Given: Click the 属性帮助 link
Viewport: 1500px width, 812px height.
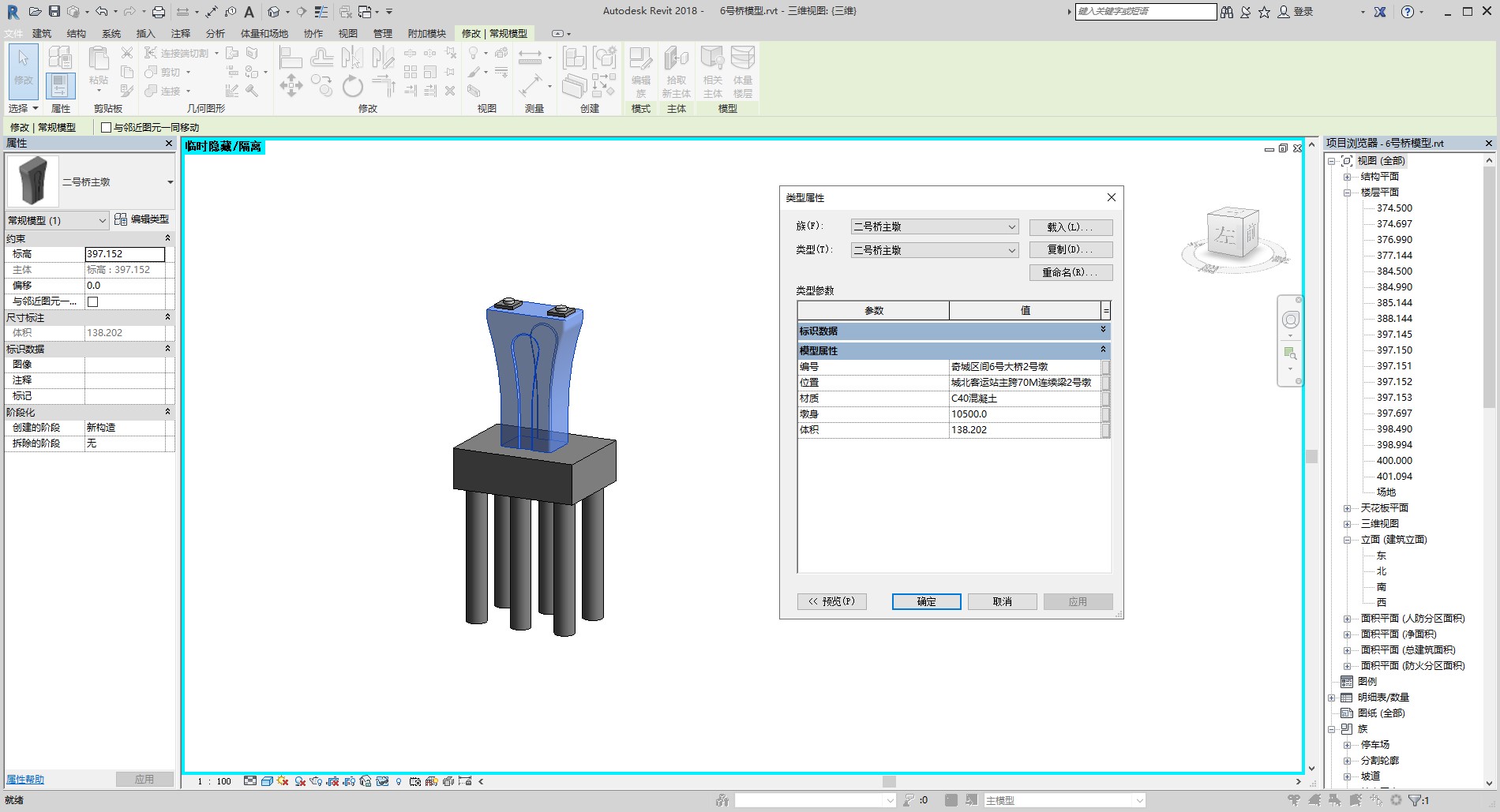Looking at the screenshot, I should tap(25, 780).
